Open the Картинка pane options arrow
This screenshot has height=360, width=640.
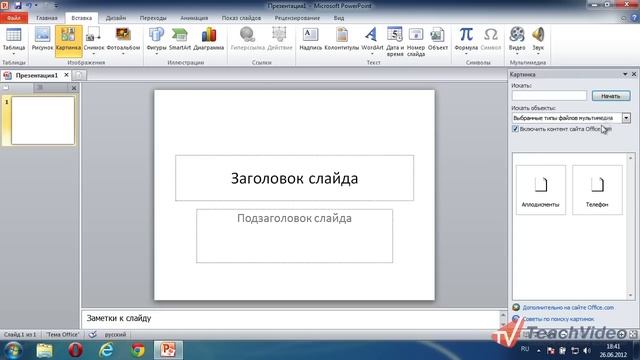[625, 74]
